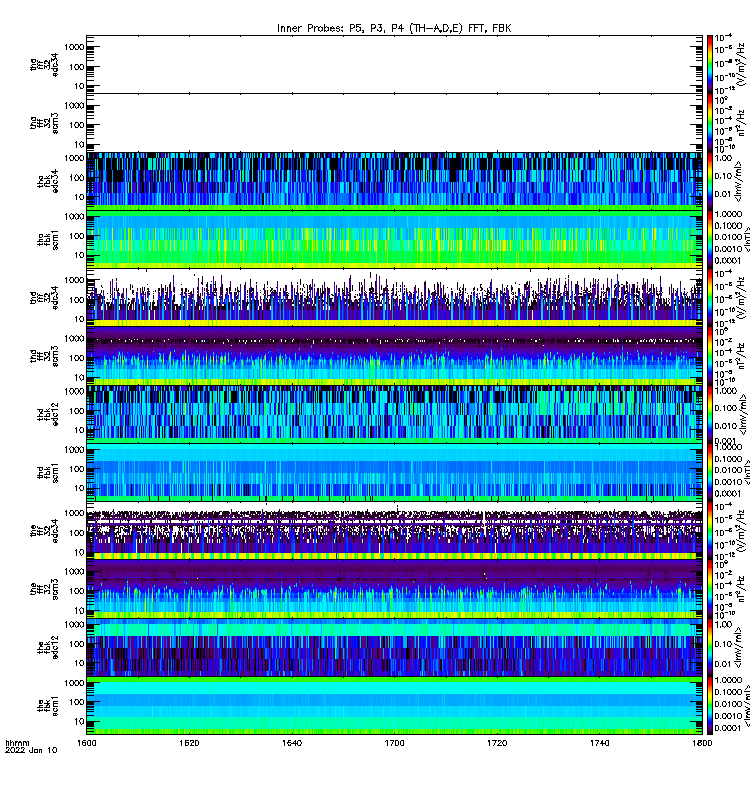Click the 'thd fff 32 scm3' panel label

44,356
